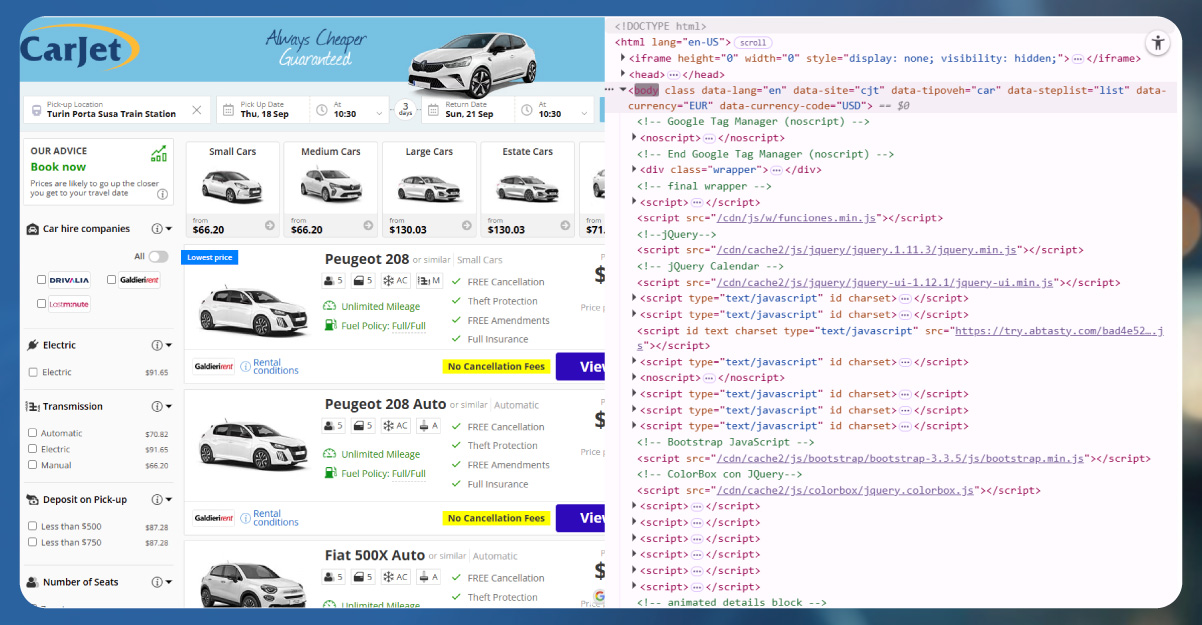
Task: Click info icon next to Car hire companies
Action: pyautogui.click(x=157, y=229)
